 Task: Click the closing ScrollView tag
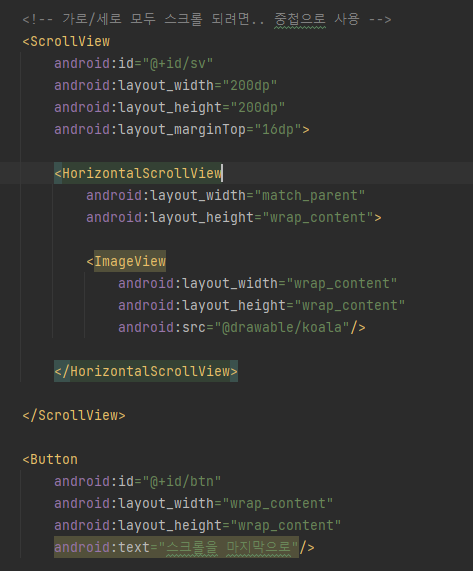74,415
